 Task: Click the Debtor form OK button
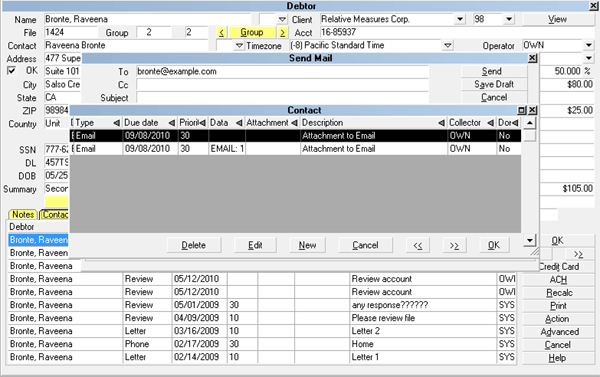point(558,240)
